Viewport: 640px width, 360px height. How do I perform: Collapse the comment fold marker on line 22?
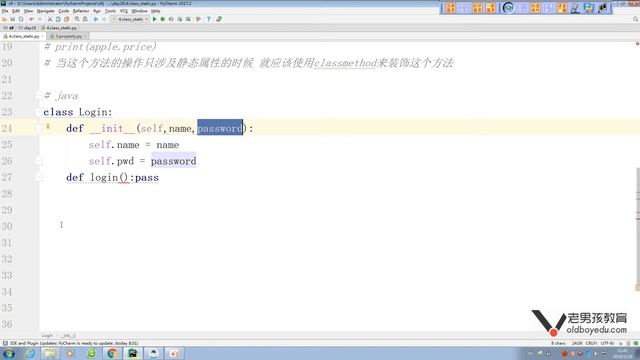coord(38,96)
